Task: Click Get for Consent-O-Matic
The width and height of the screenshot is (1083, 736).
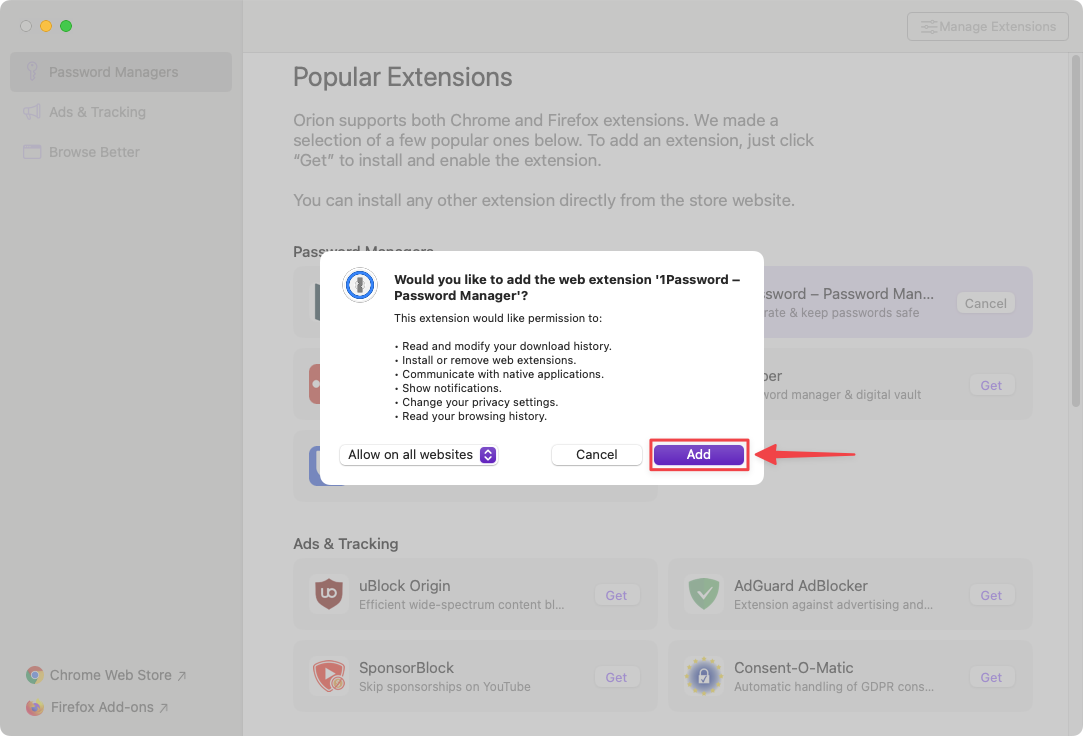Action: click(991, 677)
